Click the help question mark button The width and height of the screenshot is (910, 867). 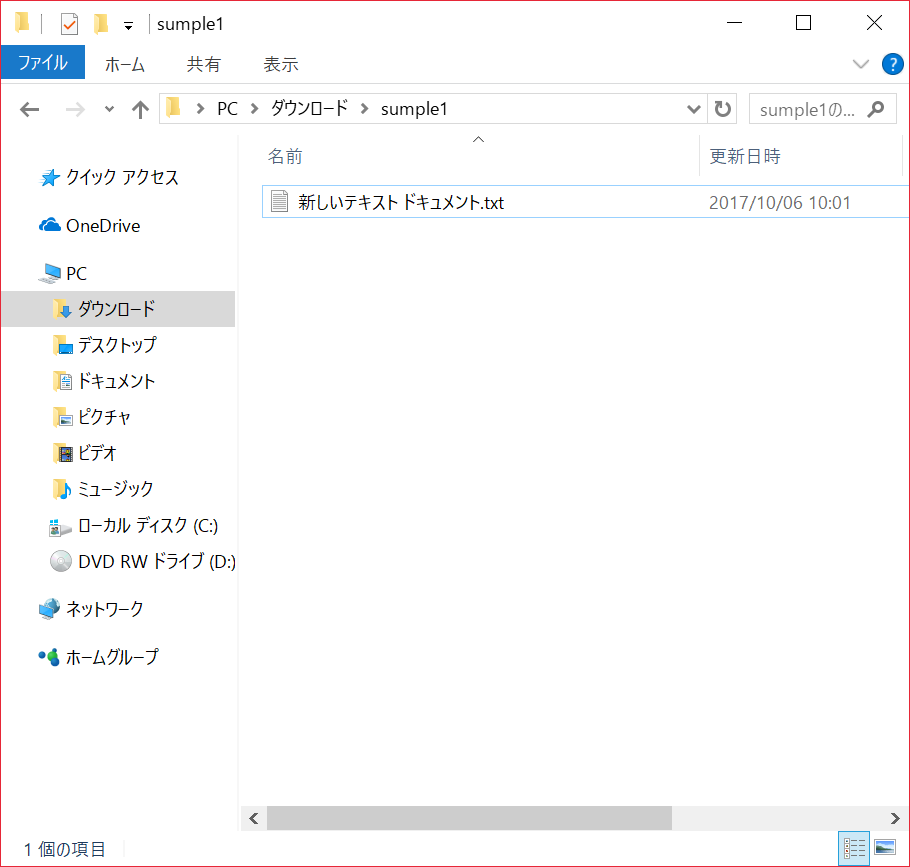(892, 63)
